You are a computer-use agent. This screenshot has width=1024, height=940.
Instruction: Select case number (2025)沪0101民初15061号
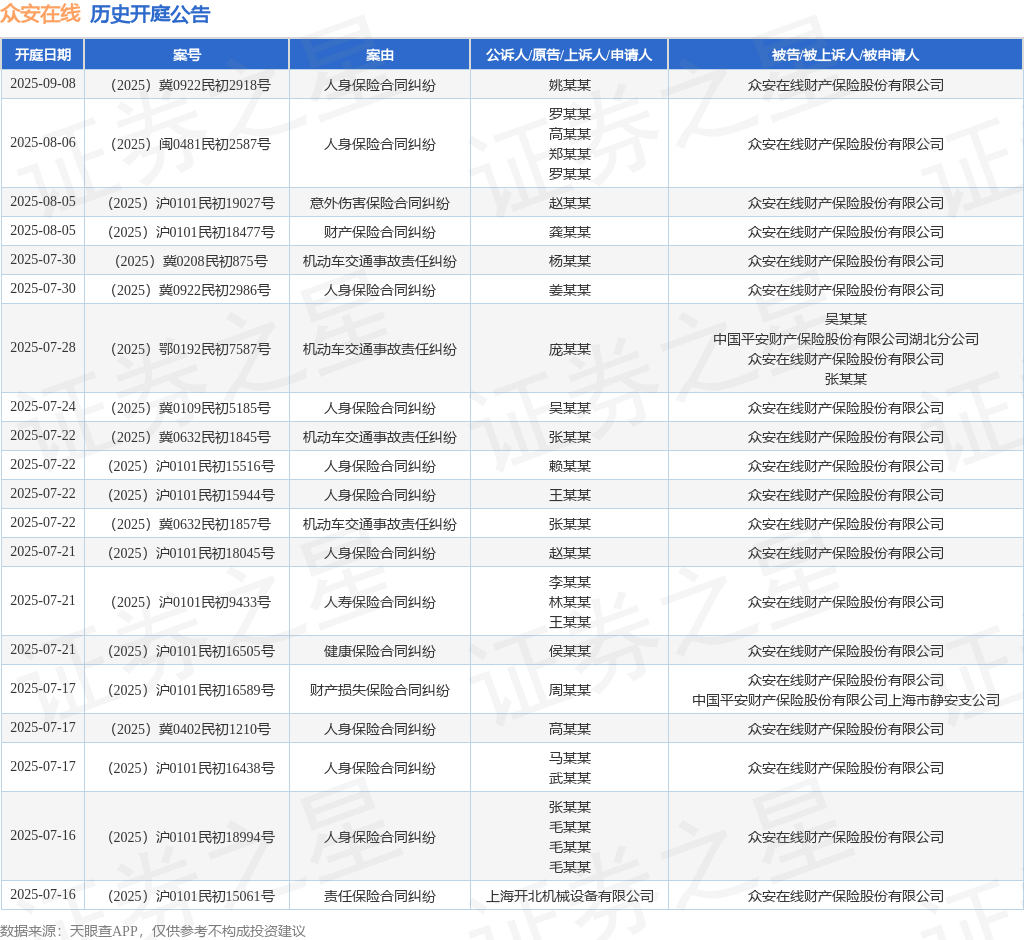[191, 896]
